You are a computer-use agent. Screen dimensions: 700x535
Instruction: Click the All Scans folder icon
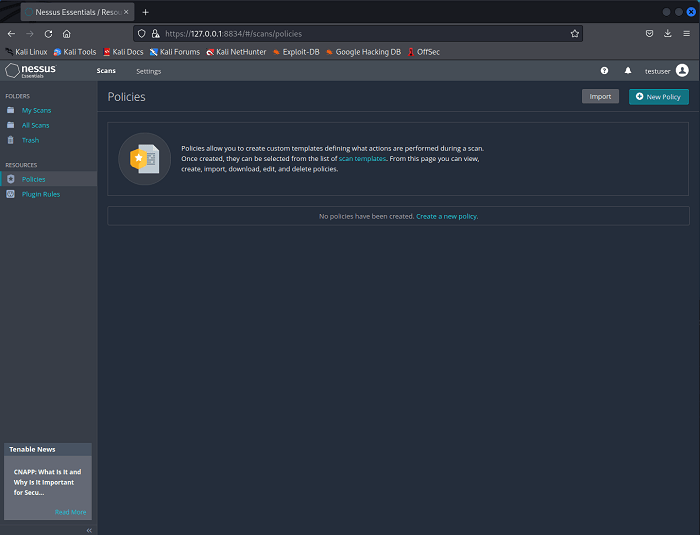[11, 125]
